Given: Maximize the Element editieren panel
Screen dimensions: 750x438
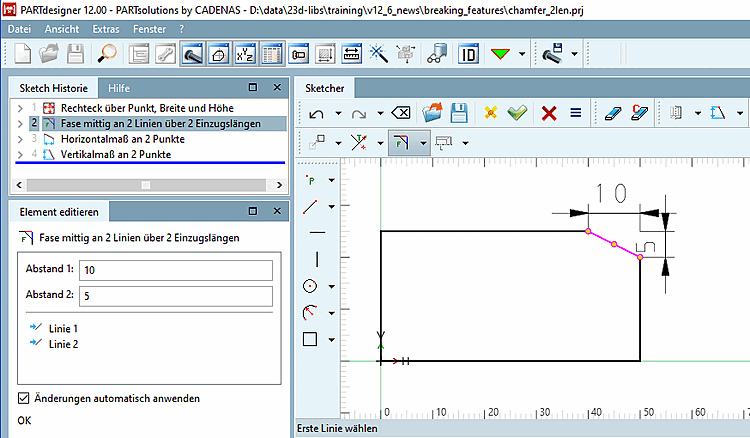Looking at the screenshot, I should [253, 211].
